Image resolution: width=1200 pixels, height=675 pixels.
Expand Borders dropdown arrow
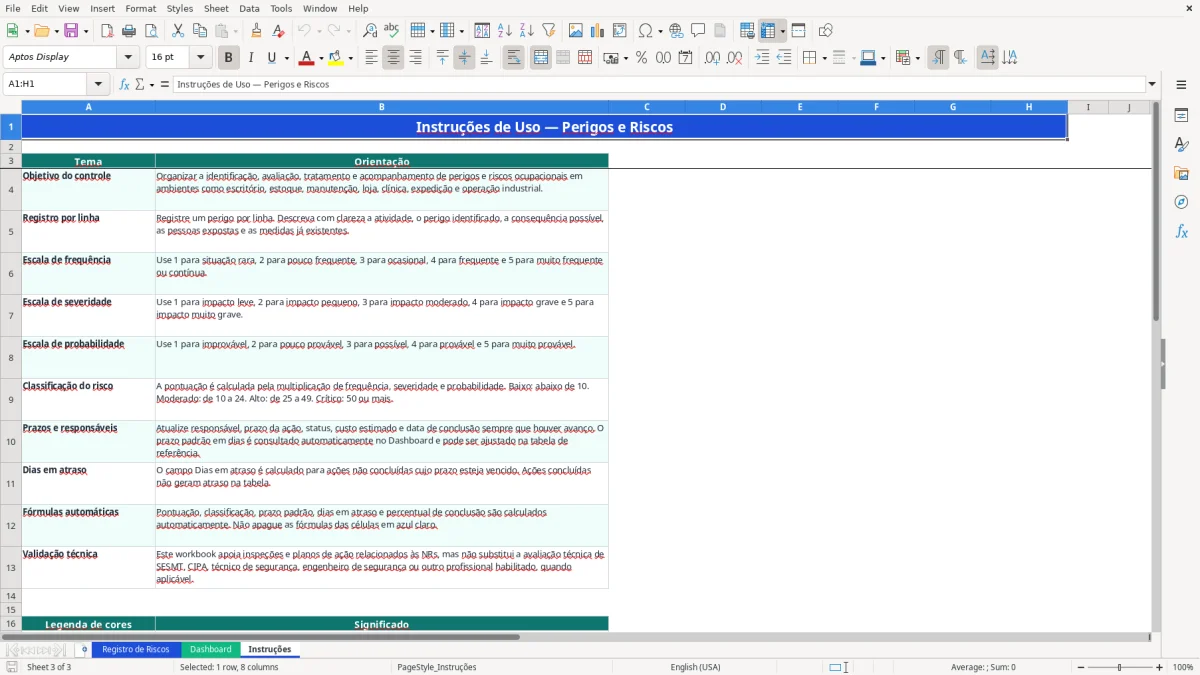pos(824,58)
